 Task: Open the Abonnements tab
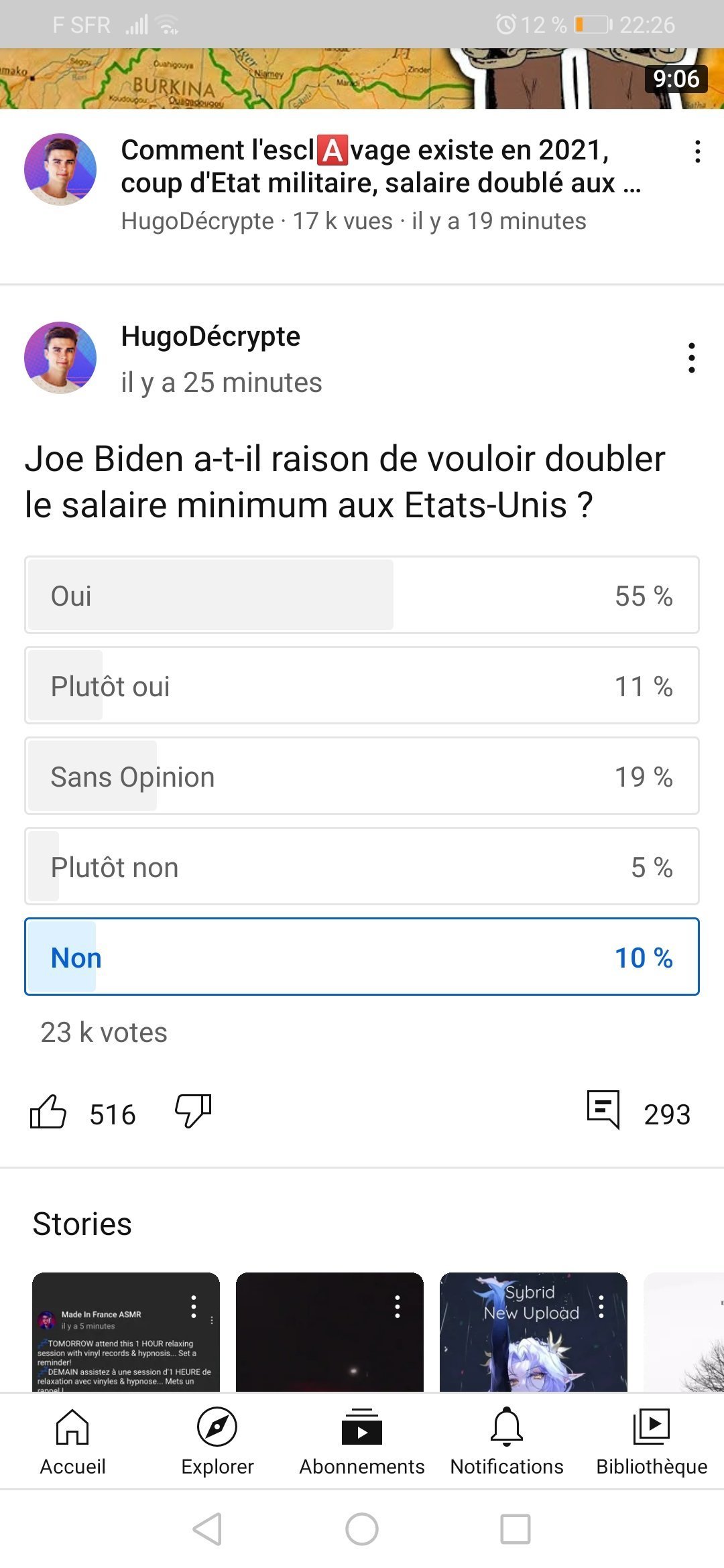click(362, 1442)
